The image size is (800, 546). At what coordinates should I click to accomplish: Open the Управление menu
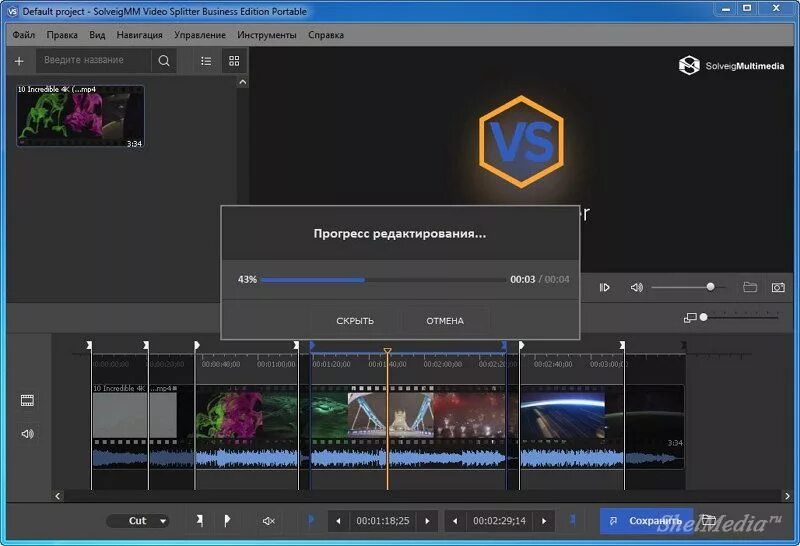coord(200,35)
